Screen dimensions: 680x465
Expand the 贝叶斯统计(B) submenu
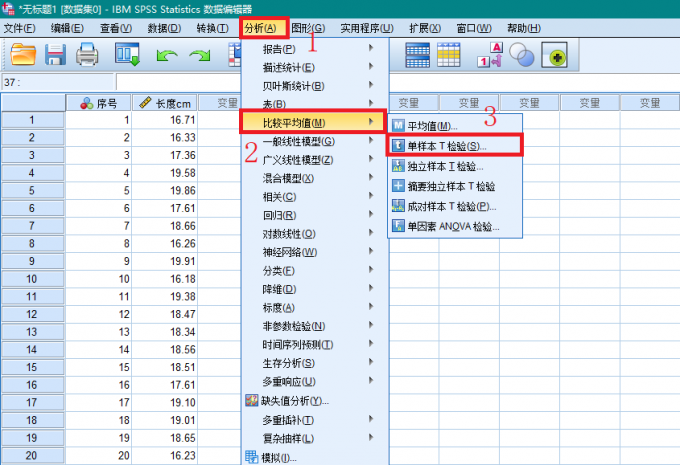(x=314, y=86)
